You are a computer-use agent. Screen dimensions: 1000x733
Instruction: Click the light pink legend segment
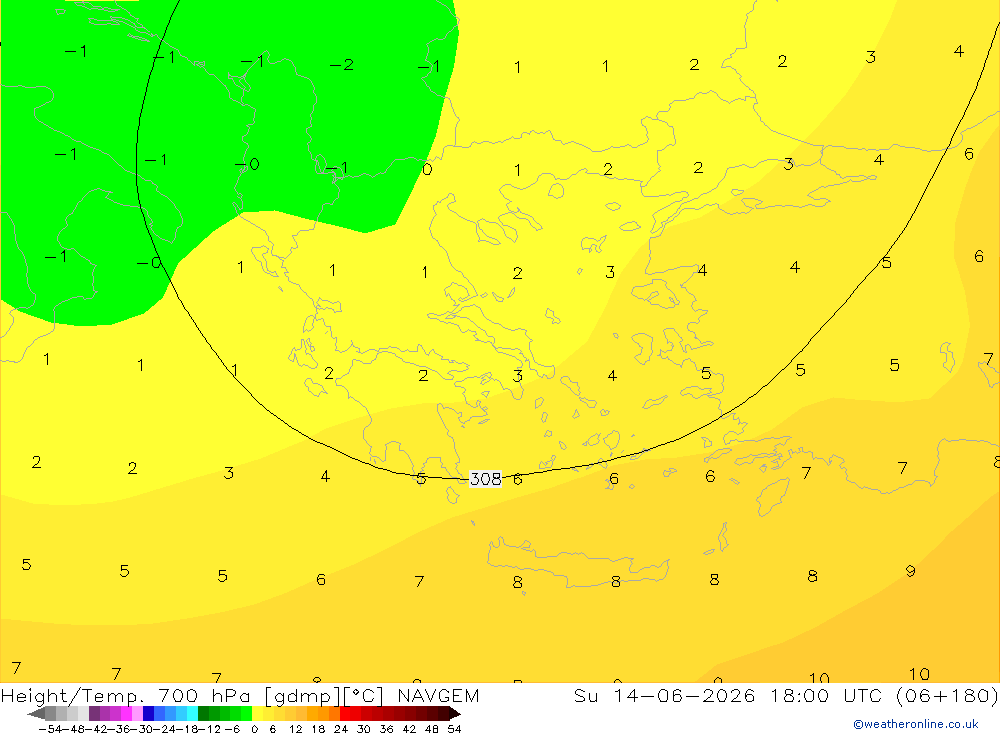click(137, 713)
